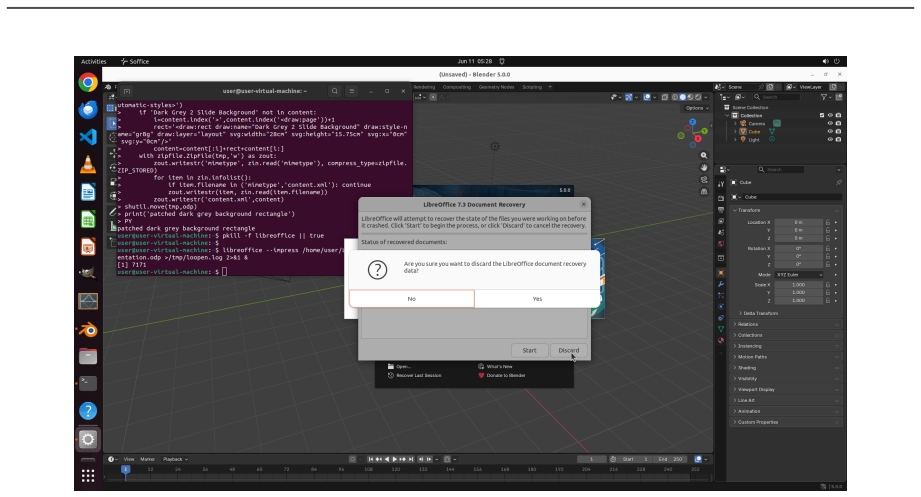Switch to the Geometry Nodes workspace tab
Image resolution: width=921 pixels, height=497 pixels.
click(496, 87)
